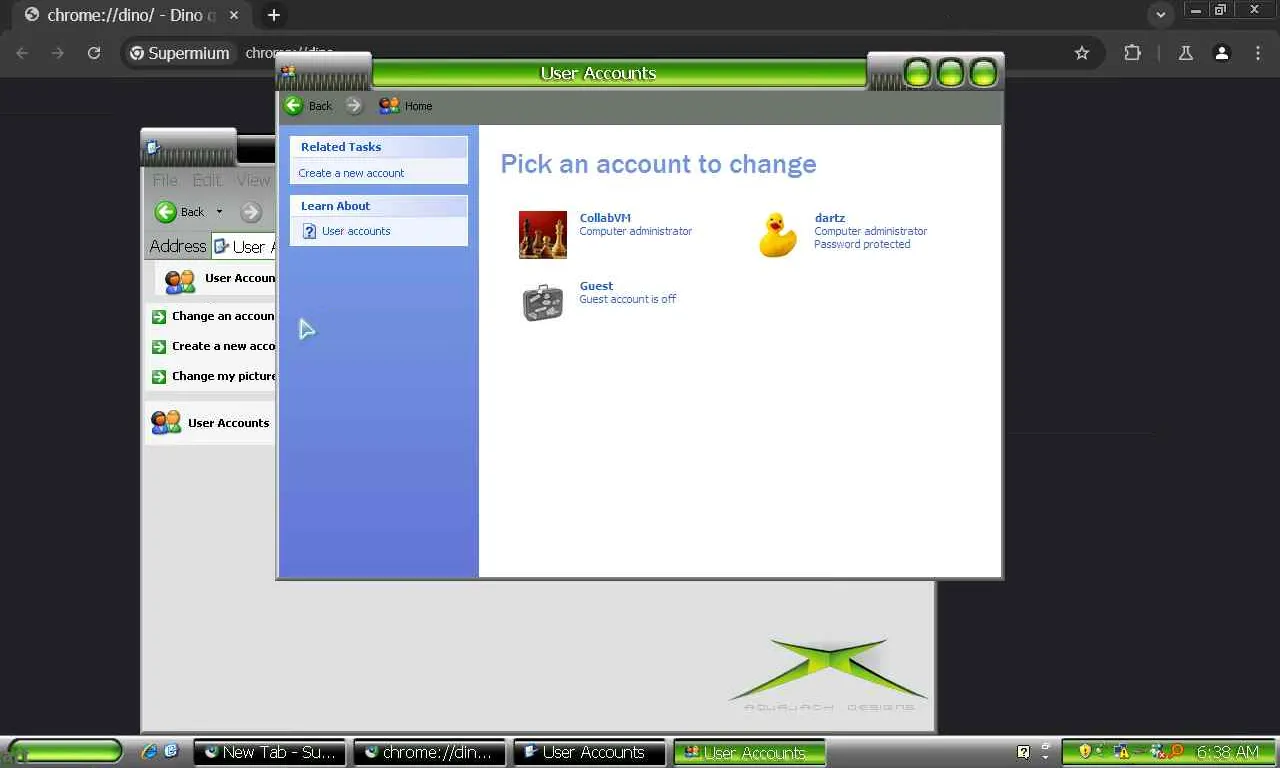Click the 'Pick an account to change' heading
Viewport: 1280px width, 768px height.
coord(658,164)
